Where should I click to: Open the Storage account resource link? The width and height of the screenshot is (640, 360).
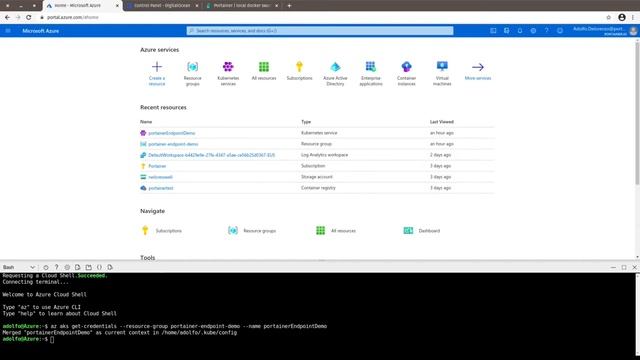pos(160,177)
